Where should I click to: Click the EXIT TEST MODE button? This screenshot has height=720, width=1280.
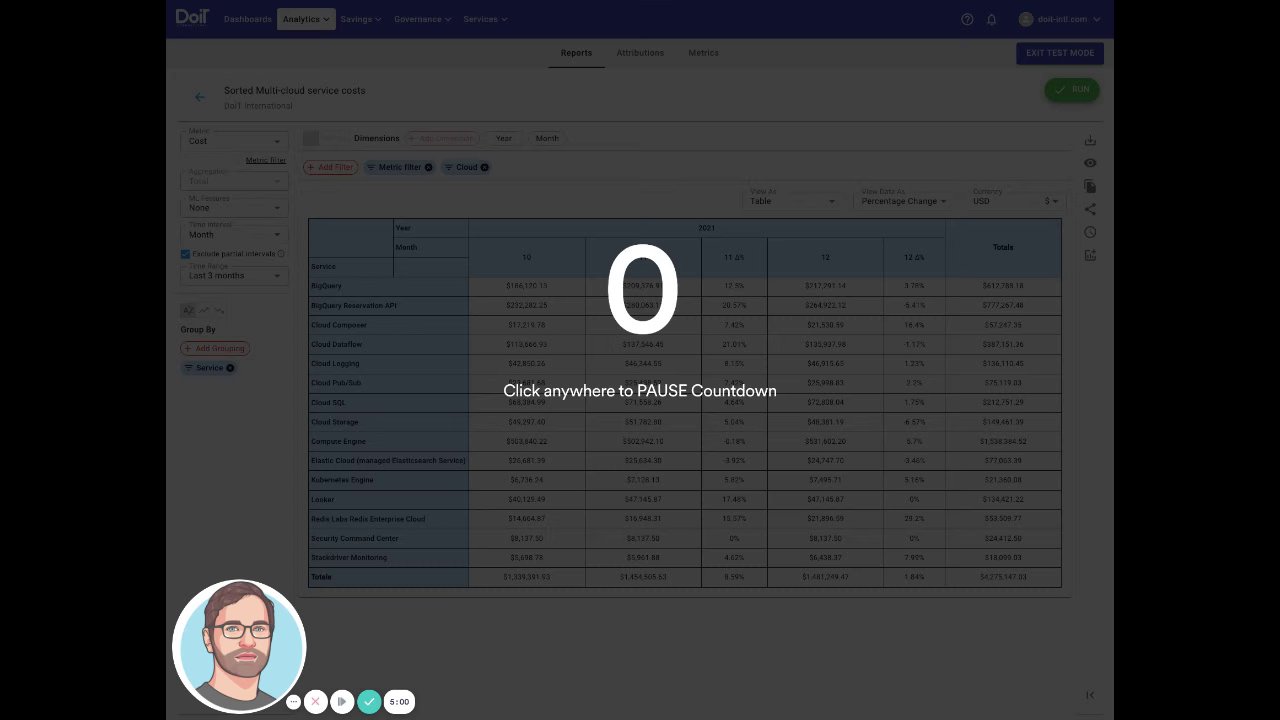tap(1060, 53)
